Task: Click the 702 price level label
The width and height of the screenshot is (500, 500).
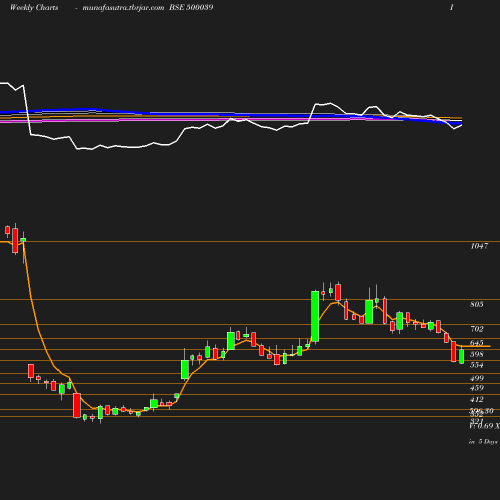Action: click(477, 329)
